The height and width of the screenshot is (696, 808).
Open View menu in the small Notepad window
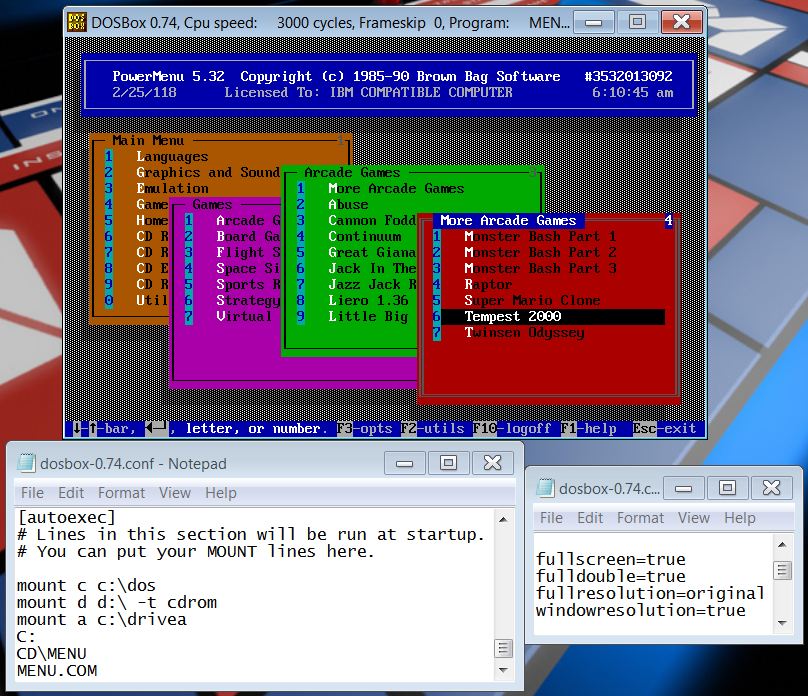[x=694, y=518]
